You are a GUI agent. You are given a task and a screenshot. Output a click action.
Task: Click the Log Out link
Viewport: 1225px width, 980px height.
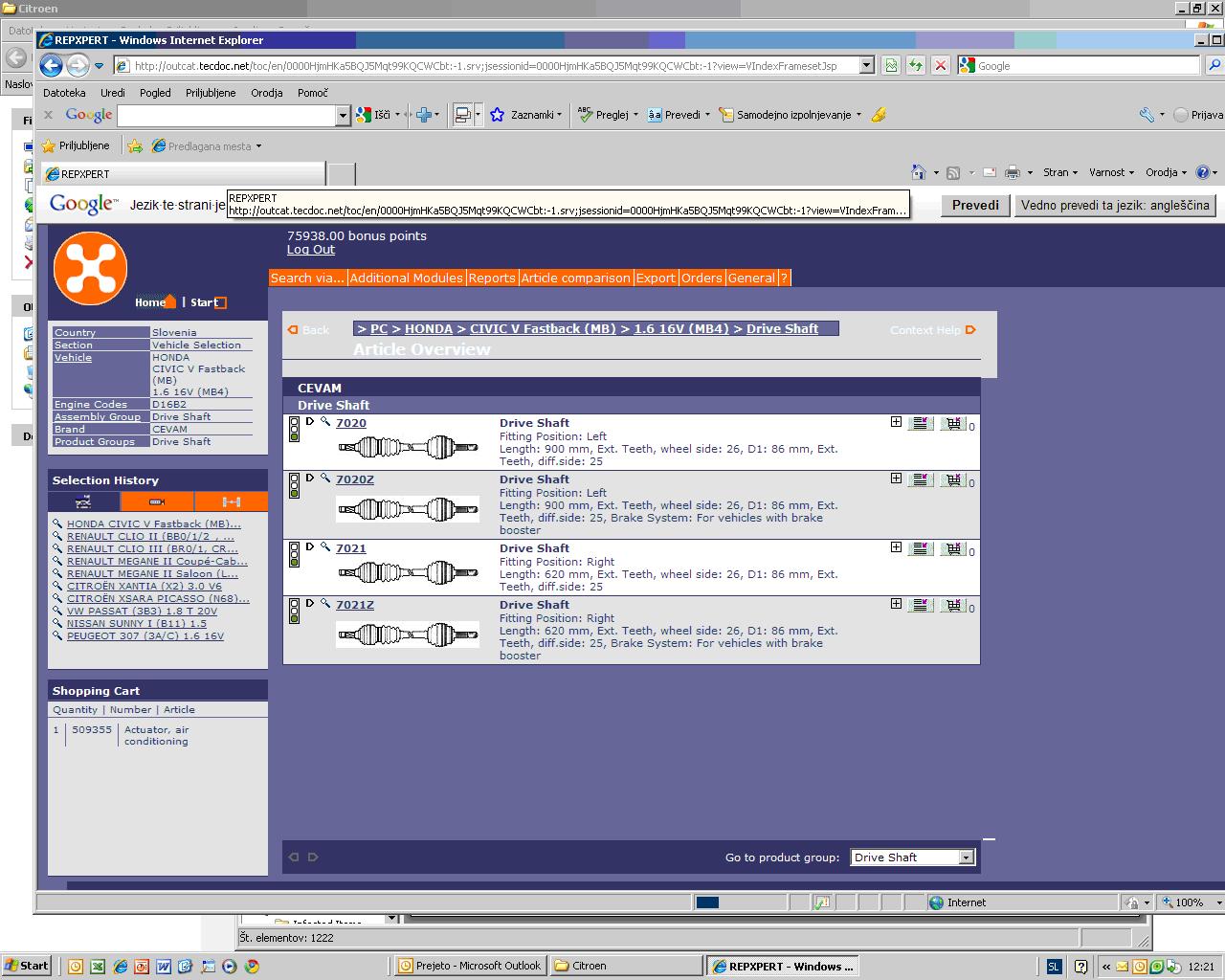[x=311, y=250]
